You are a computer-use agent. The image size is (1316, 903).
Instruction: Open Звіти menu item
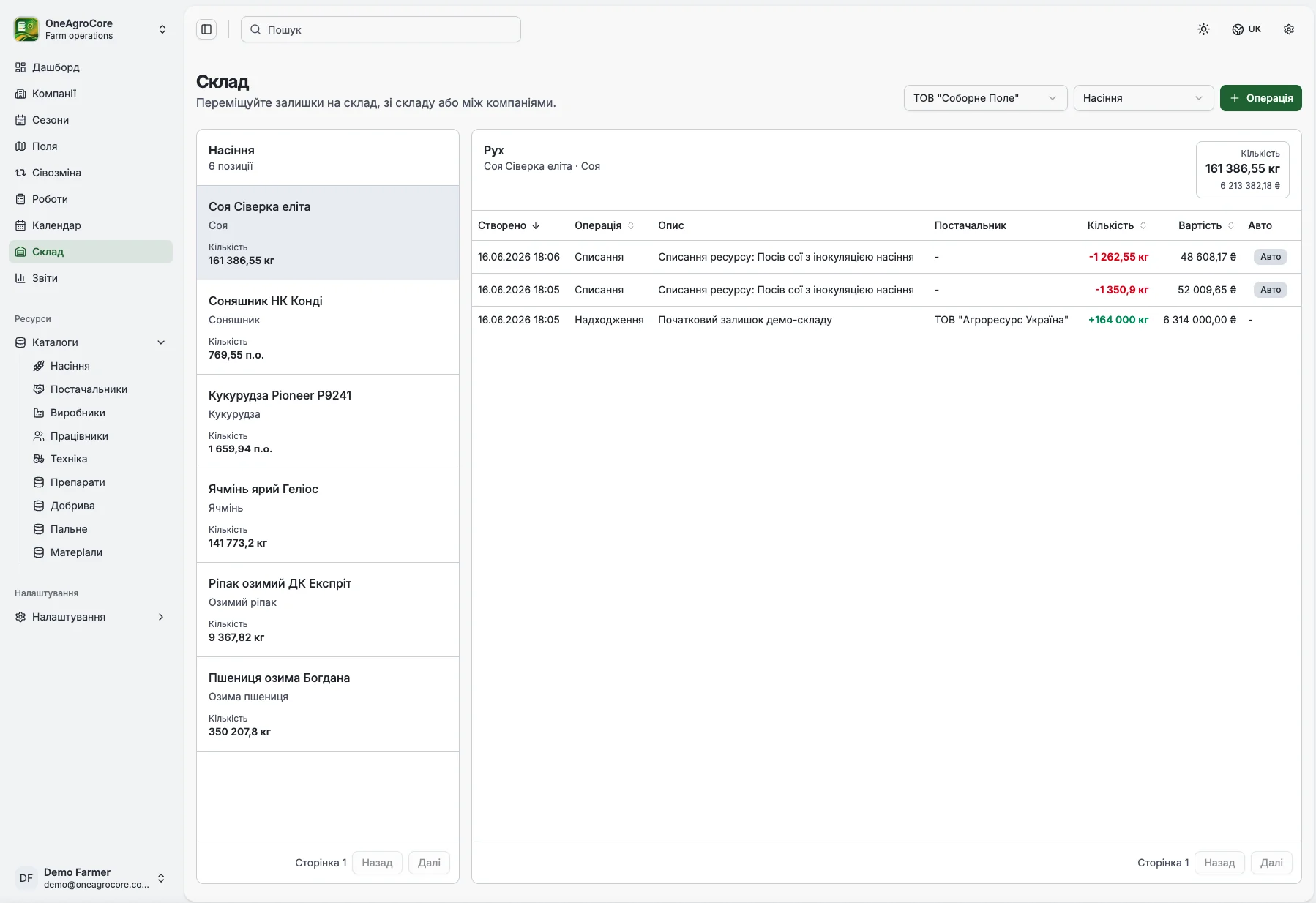pos(91,278)
